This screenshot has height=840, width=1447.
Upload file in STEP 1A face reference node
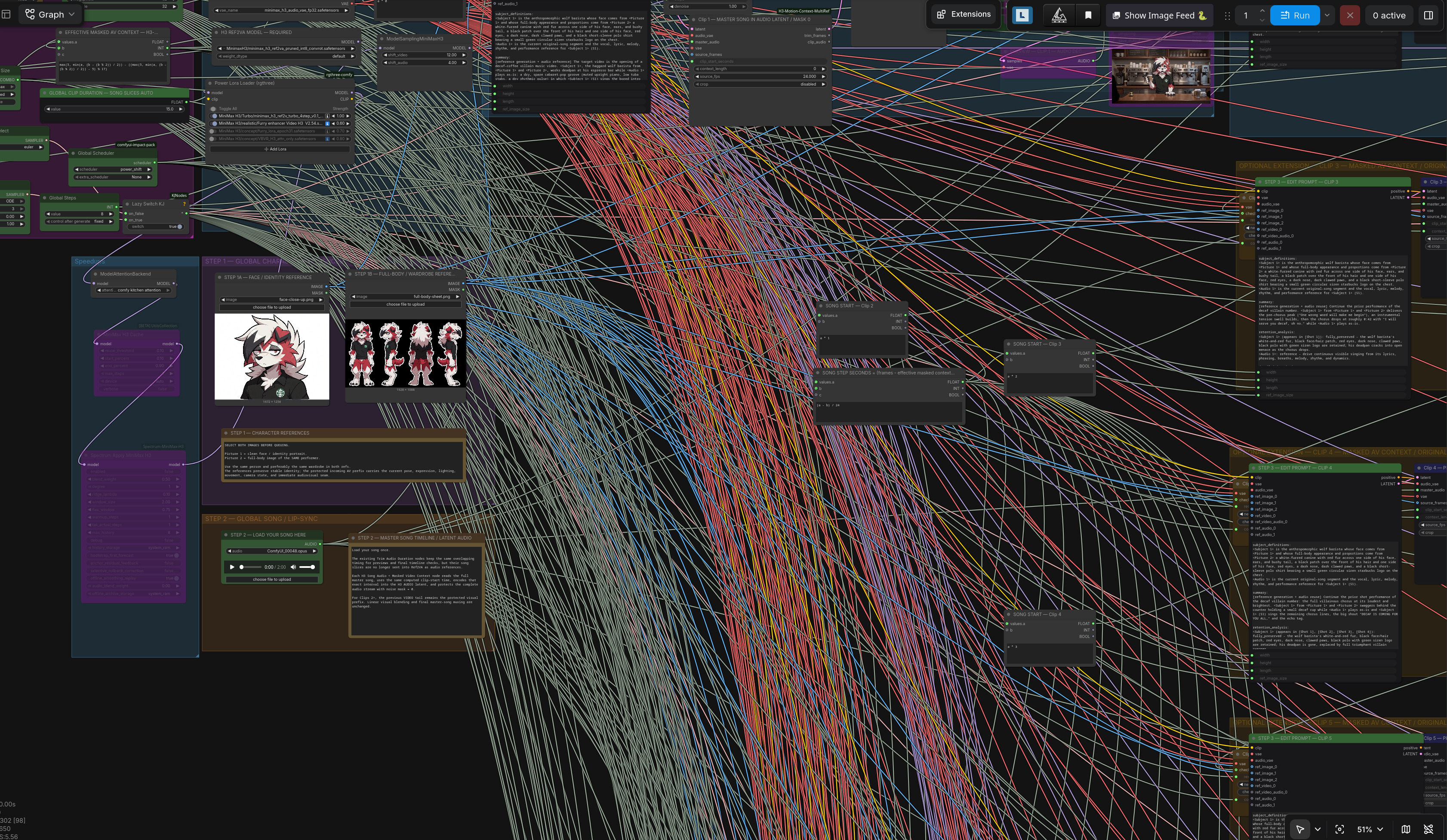tap(272, 307)
